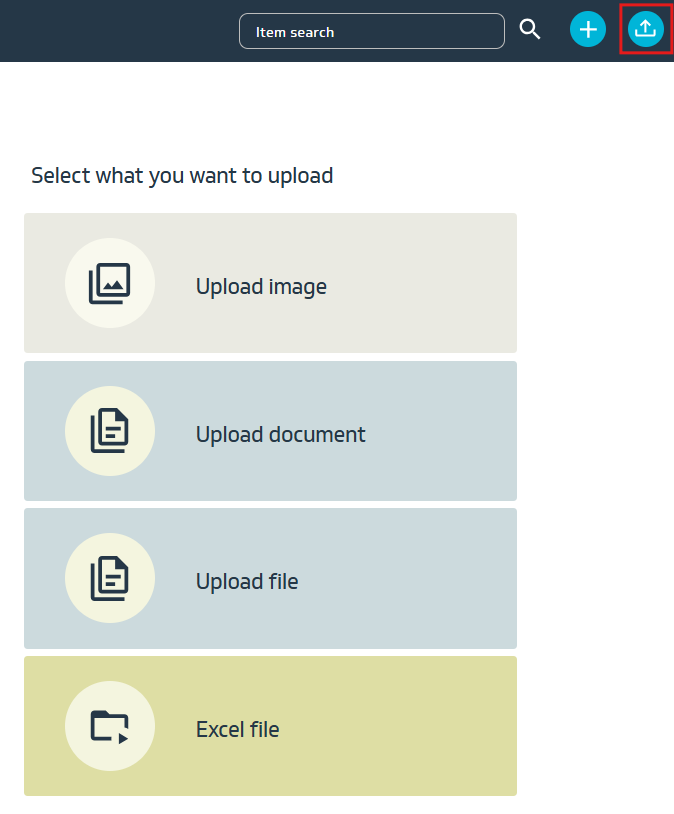
Task: Click the Upload file pages icon
Action: 110,579
